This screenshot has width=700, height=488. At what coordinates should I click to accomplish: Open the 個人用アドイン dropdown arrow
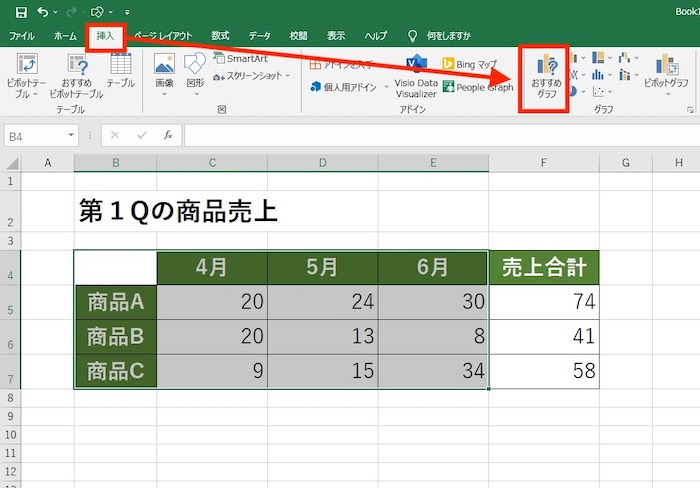(386, 87)
